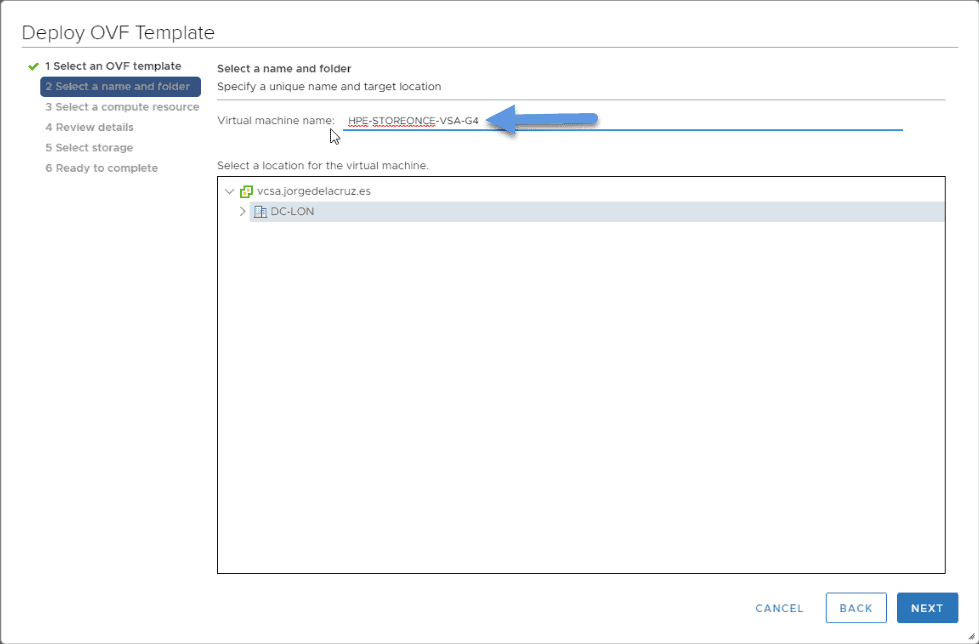The width and height of the screenshot is (979, 644).
Task: Click the NEXT button
Action: pos(927,608)
